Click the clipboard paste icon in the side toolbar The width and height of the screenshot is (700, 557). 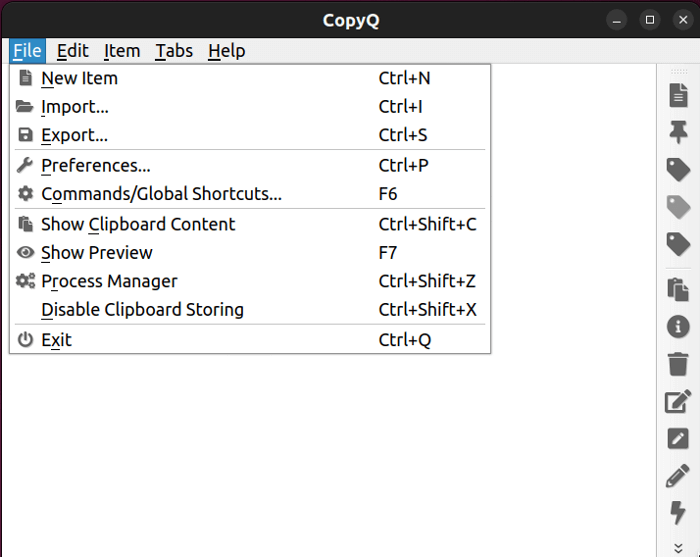click(x=678, y=289)
